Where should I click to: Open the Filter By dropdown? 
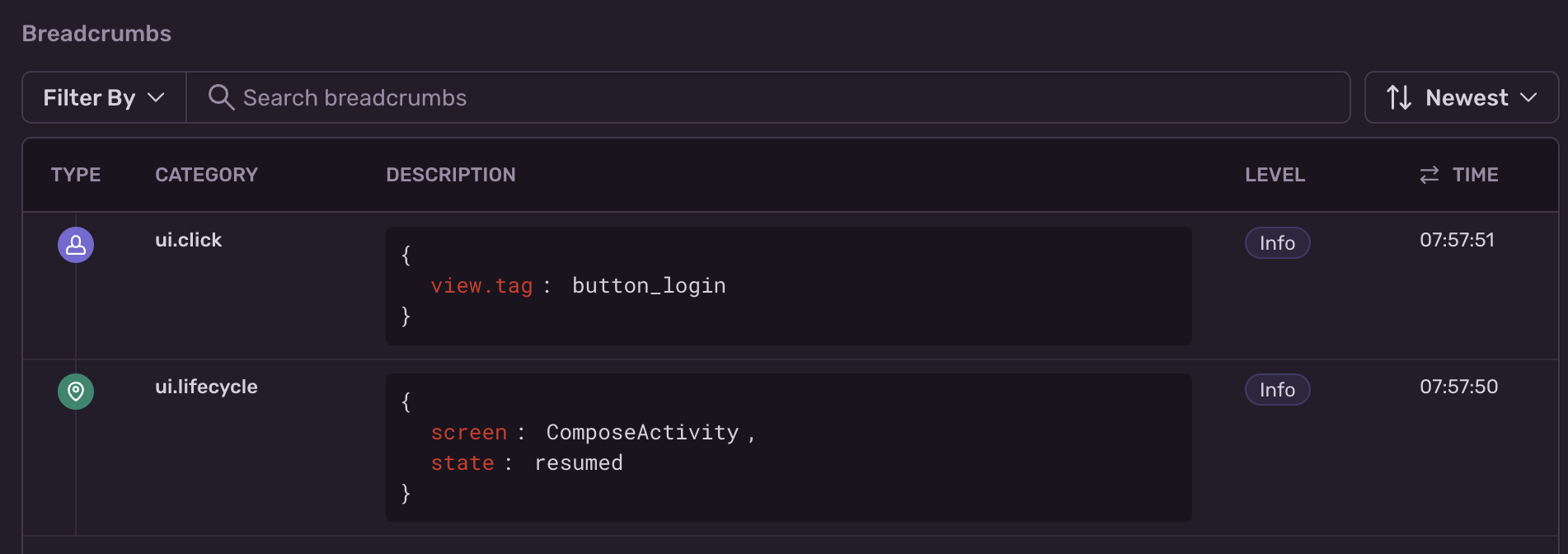point(102,97)
